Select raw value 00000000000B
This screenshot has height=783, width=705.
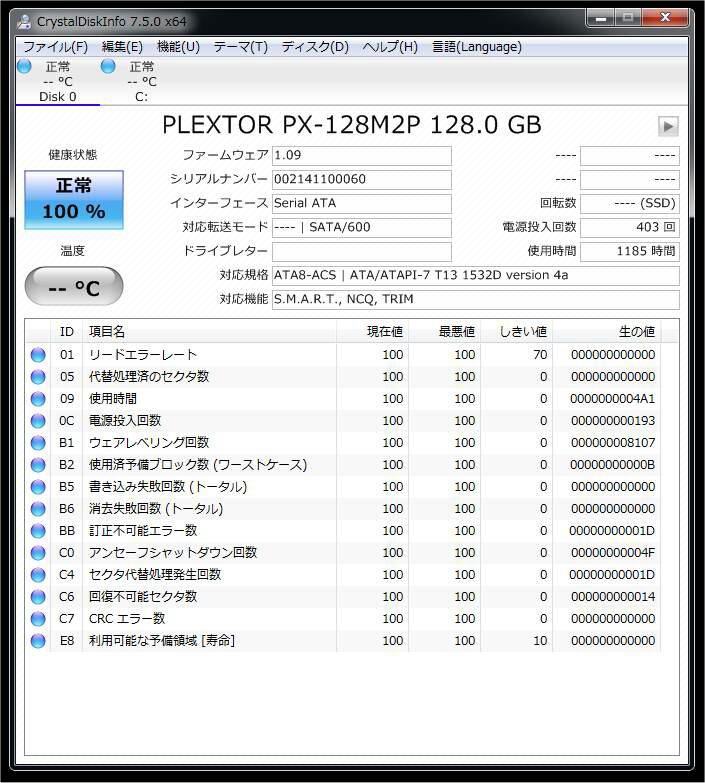613,465
